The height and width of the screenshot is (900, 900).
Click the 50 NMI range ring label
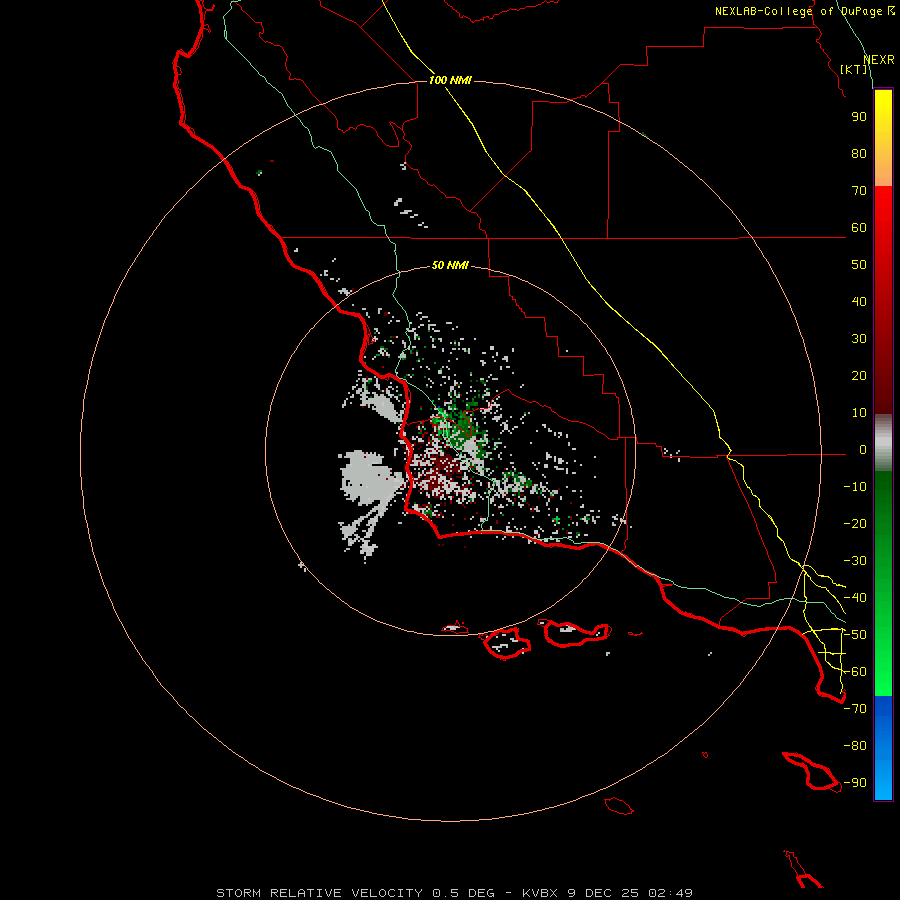pyautogui.click(x=450, y=265)
